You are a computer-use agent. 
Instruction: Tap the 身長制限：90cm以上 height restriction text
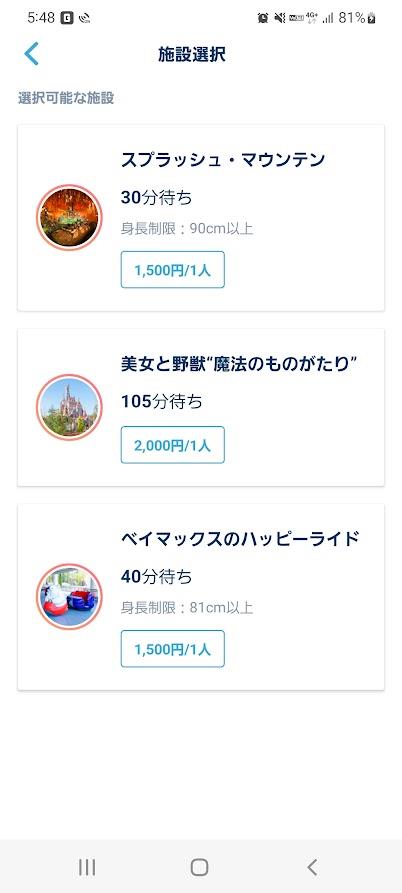187,229
